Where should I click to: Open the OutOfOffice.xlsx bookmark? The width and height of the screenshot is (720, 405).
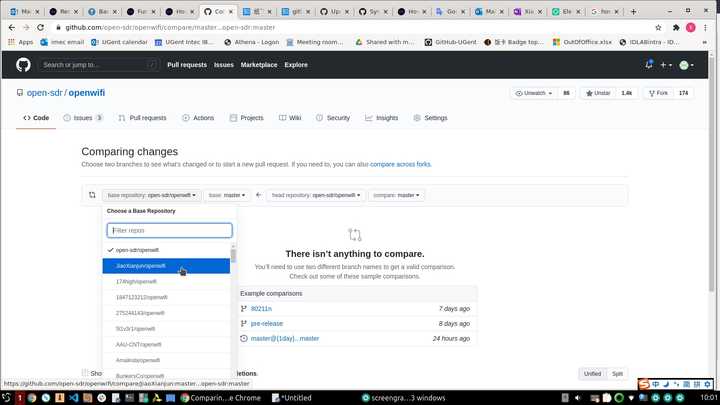click(582, 42)
